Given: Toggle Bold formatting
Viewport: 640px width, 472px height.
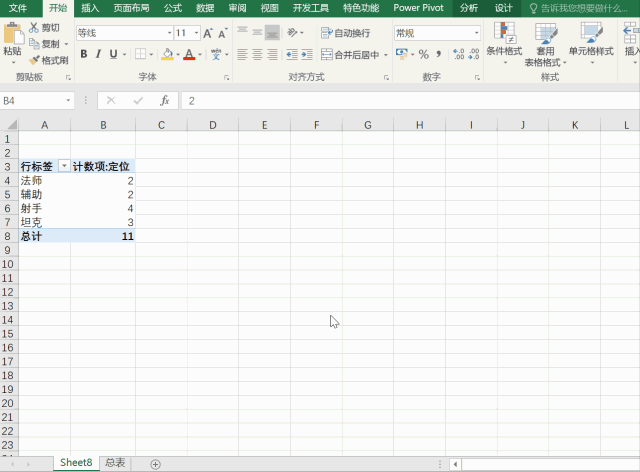Looking at the screenshot, I should pos(83,54).
